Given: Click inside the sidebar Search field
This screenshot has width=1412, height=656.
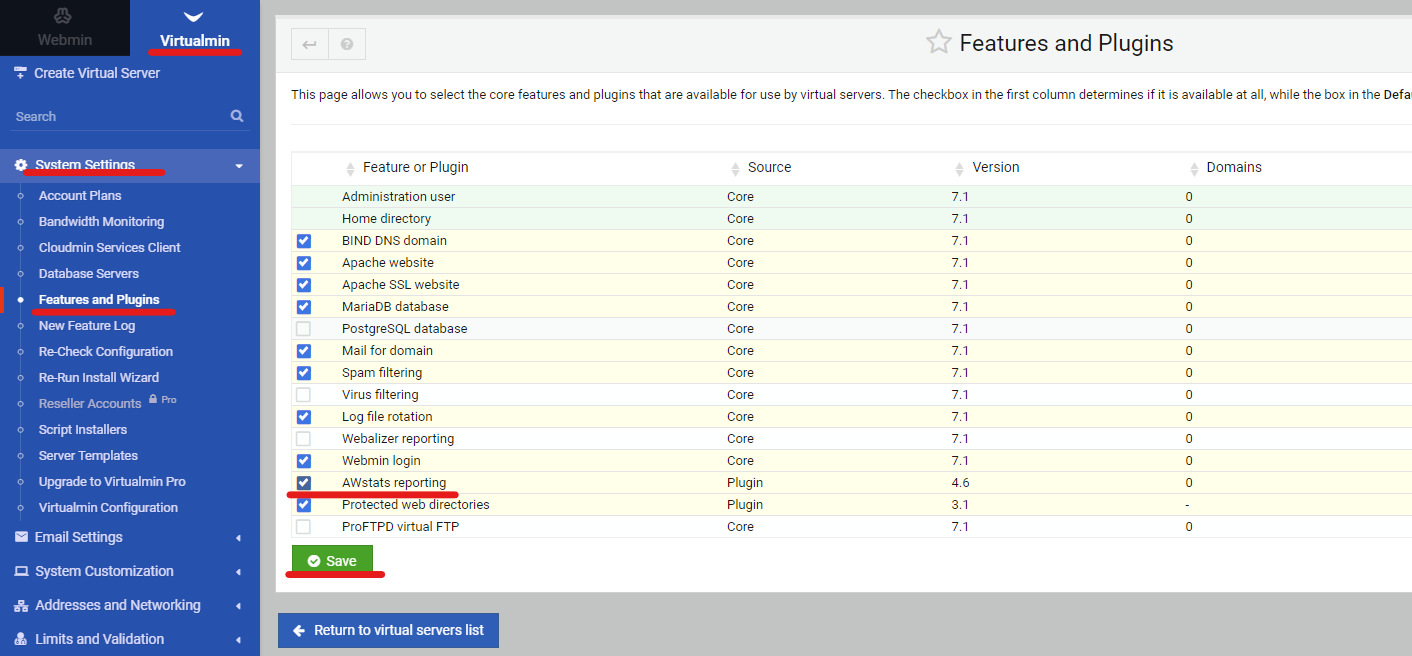Looking at the screenshot, I should coord(110,116).
